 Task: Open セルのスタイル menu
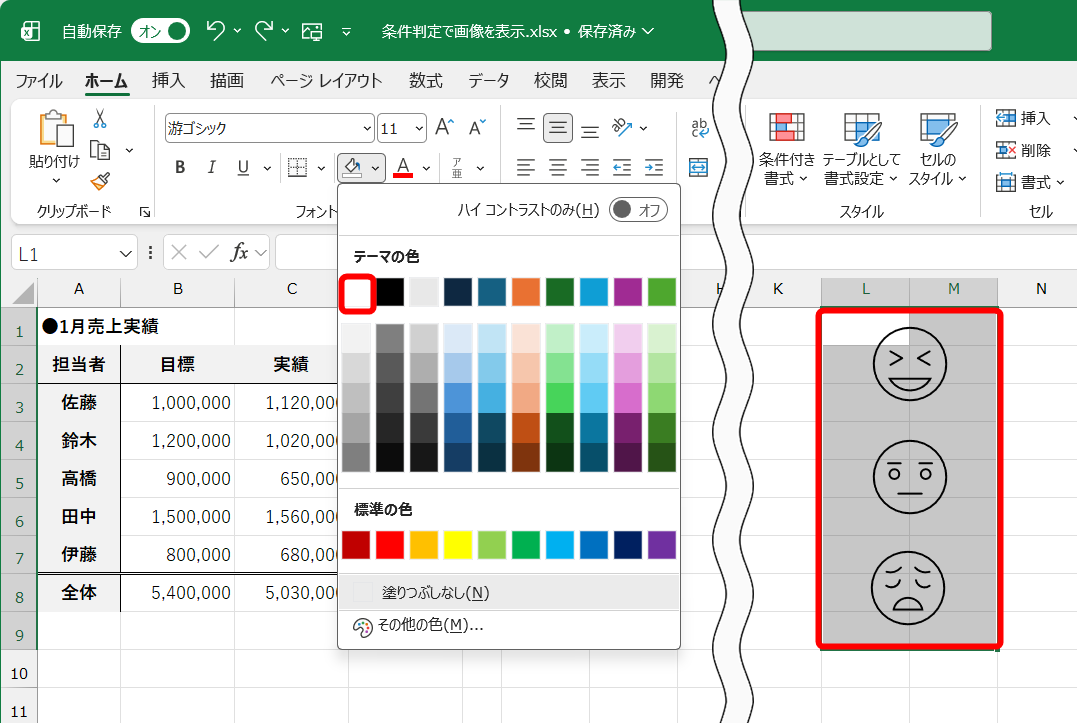point(938,150)
